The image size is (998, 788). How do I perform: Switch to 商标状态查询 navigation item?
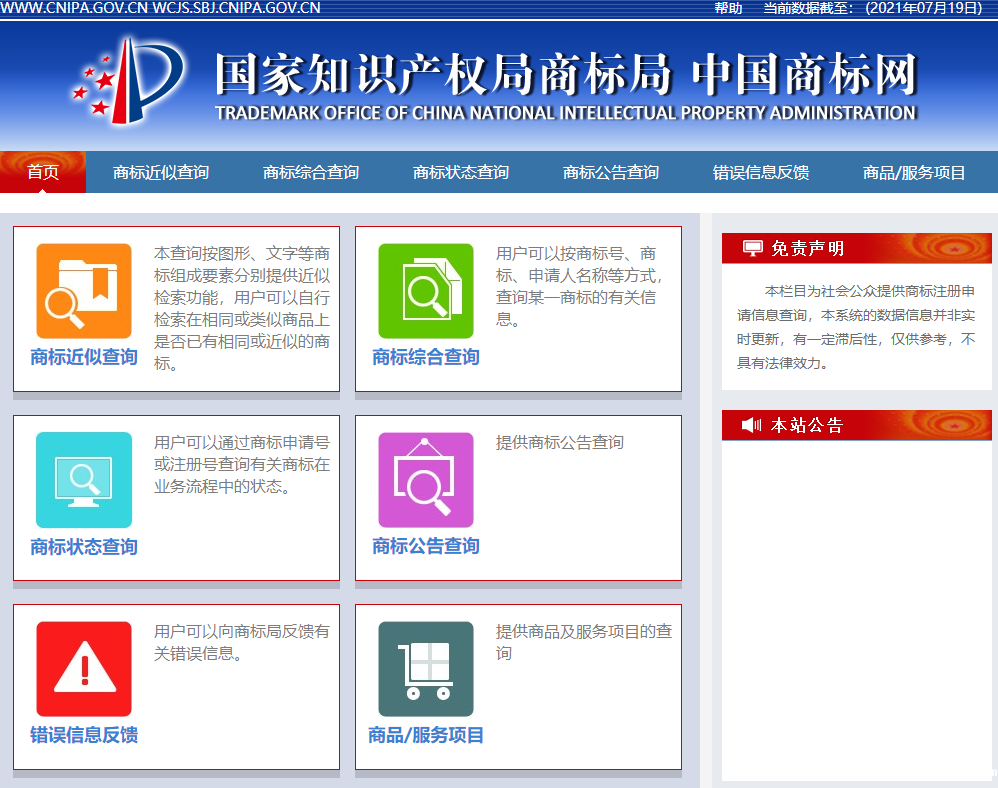[461, 173]
